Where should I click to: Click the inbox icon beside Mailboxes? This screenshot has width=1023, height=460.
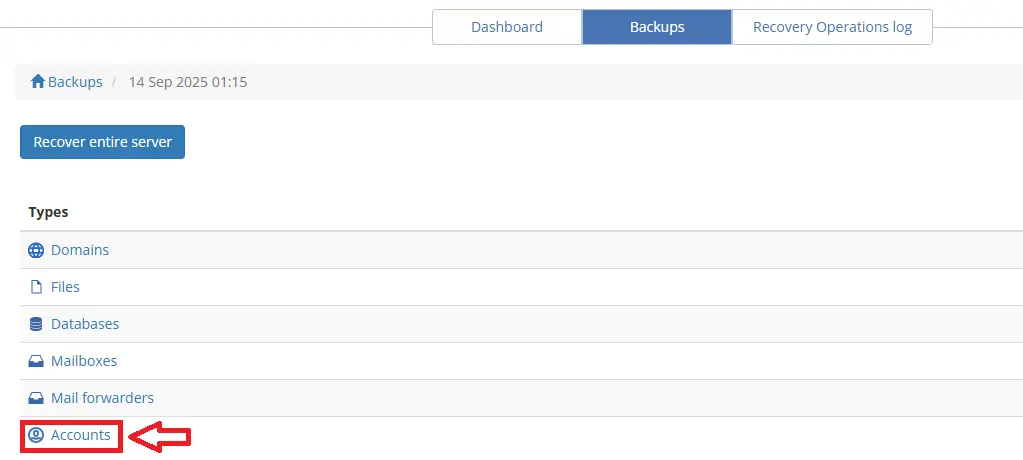[37, 361]
